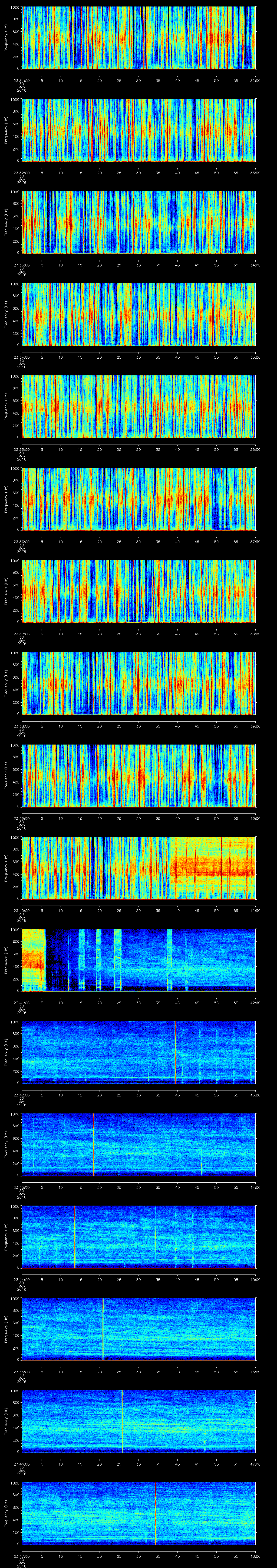
Task: Click the 23:47:00 start time label
Action: click(x=21, y=1556)
